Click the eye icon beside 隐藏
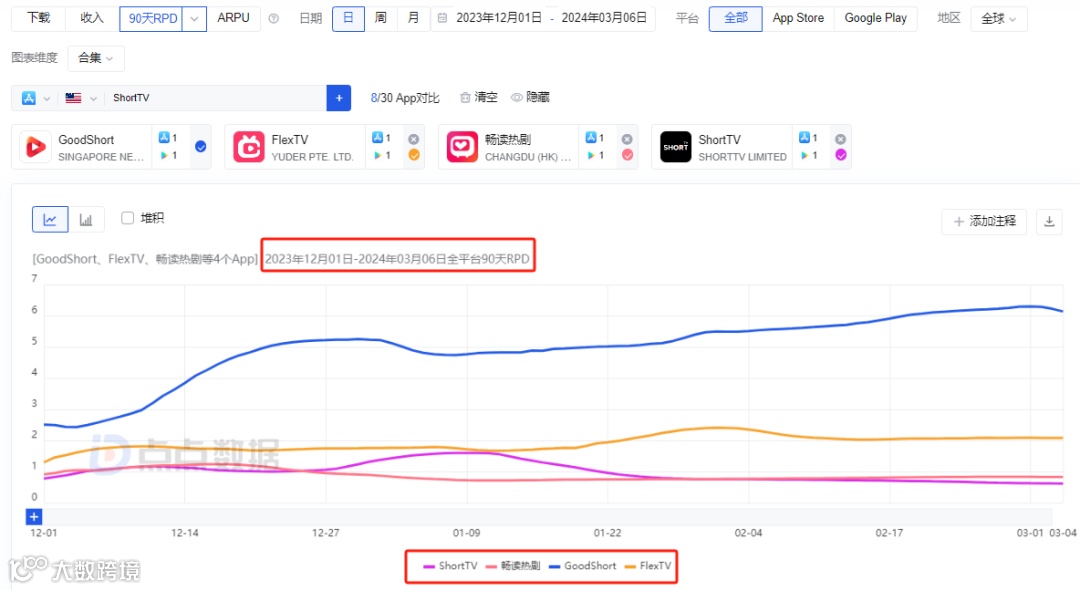 point(517,98)
